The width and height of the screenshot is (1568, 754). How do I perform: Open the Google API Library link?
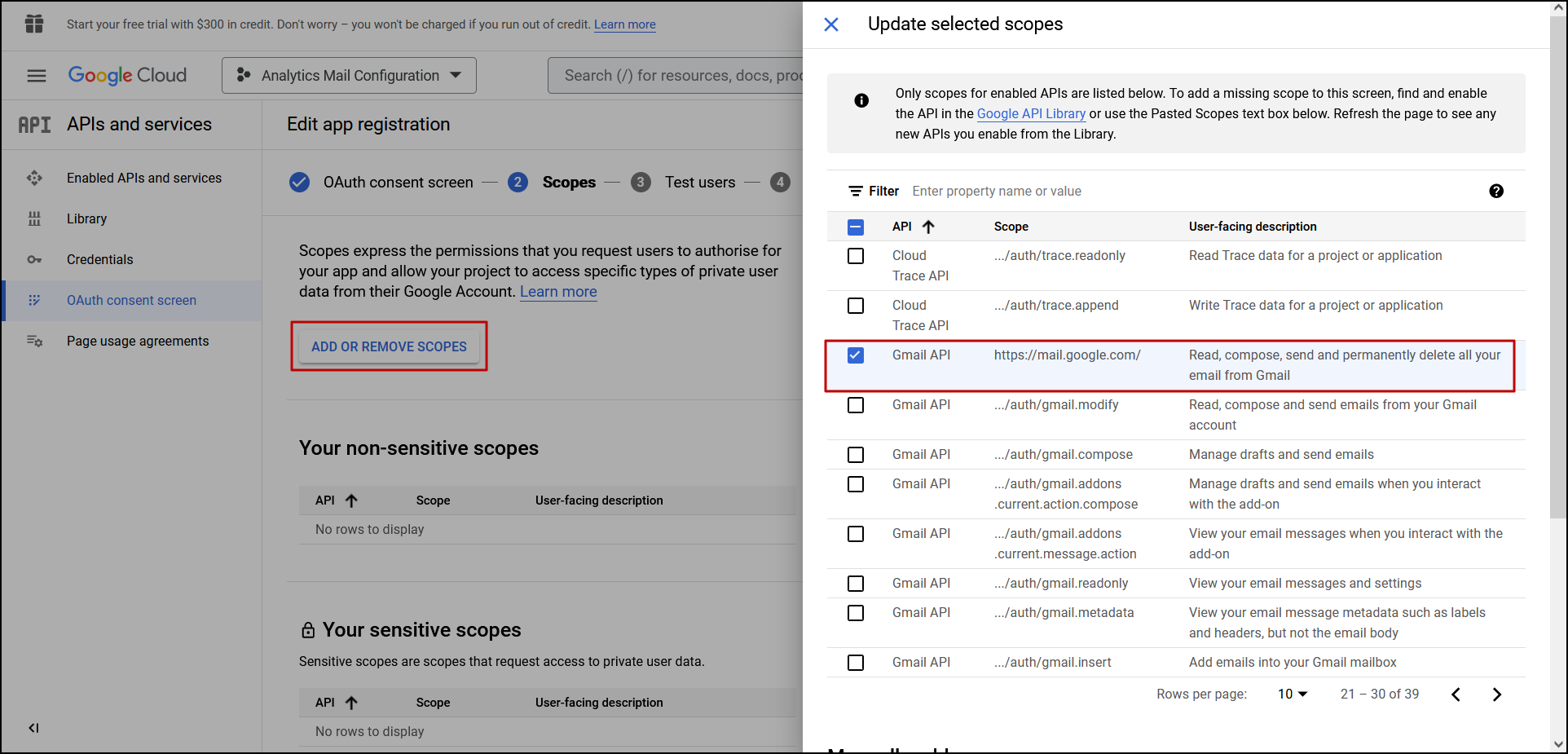[x=1030, y=113]
